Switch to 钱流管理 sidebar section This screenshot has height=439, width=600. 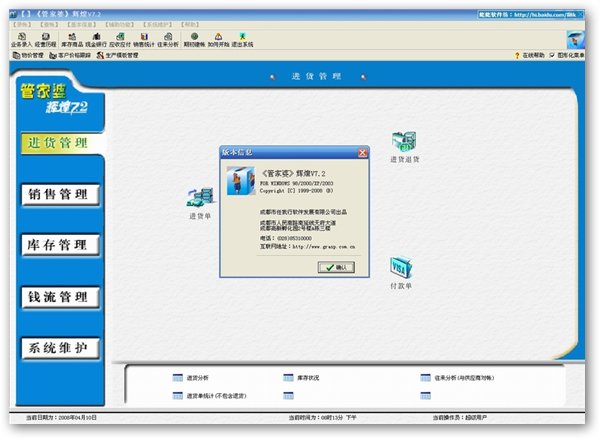[x=61, y=298]
